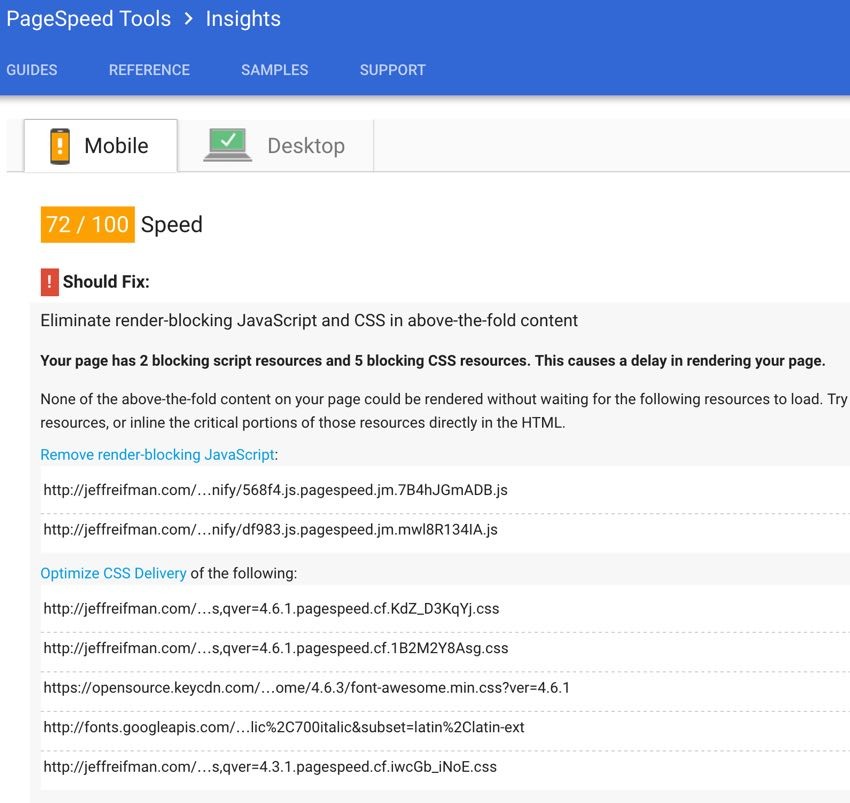The height and width of the screenshot is (803, 850).
Task: Click the orange mobile phone warning icon
Action: click(60, 146)
